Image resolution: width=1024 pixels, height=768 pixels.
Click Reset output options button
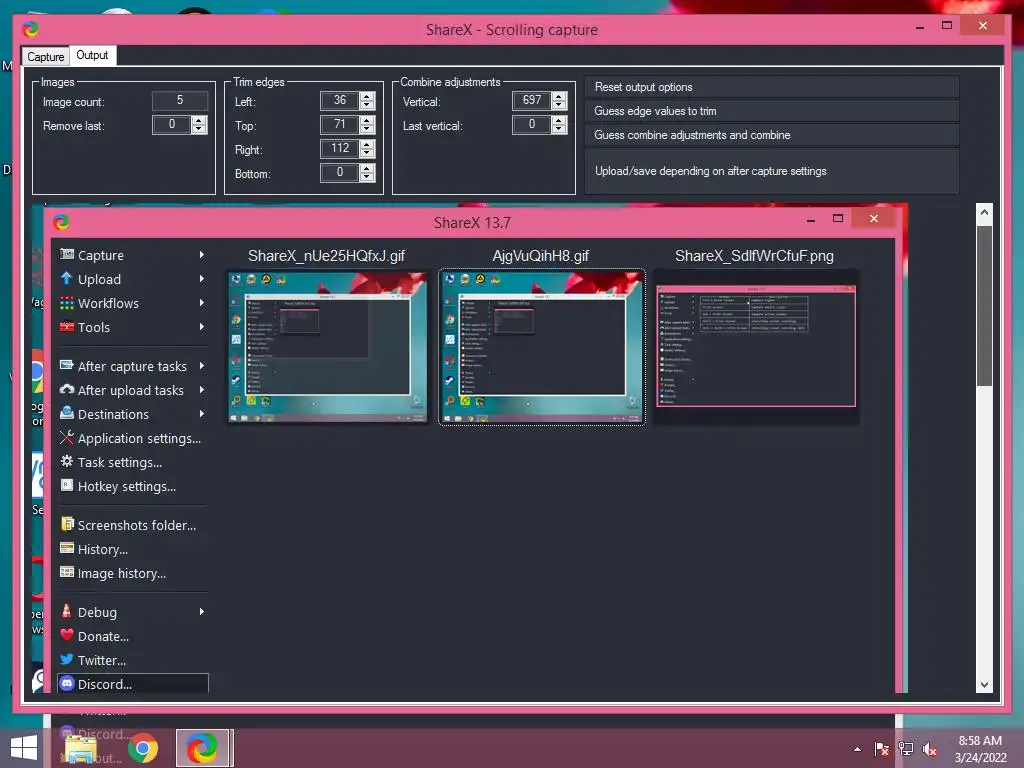(772, 87)
